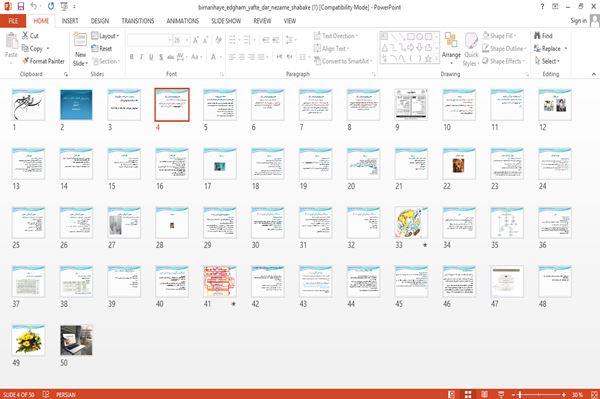This screenshot has height=399, width=600.
Task: Open the Text Direction dropdown
Action: (336, 36)
